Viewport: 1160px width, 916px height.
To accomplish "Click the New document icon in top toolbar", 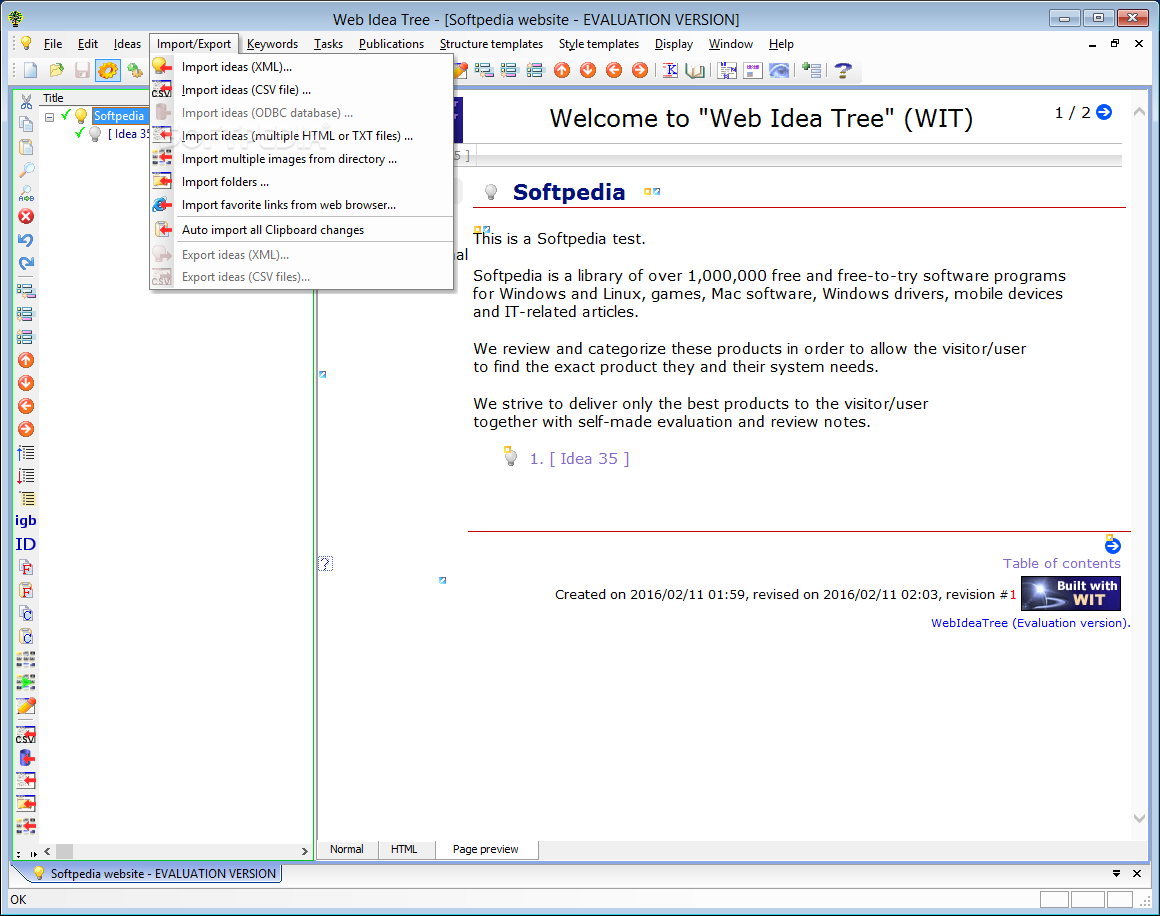I will pyautogui.click(x=30, y=70).
